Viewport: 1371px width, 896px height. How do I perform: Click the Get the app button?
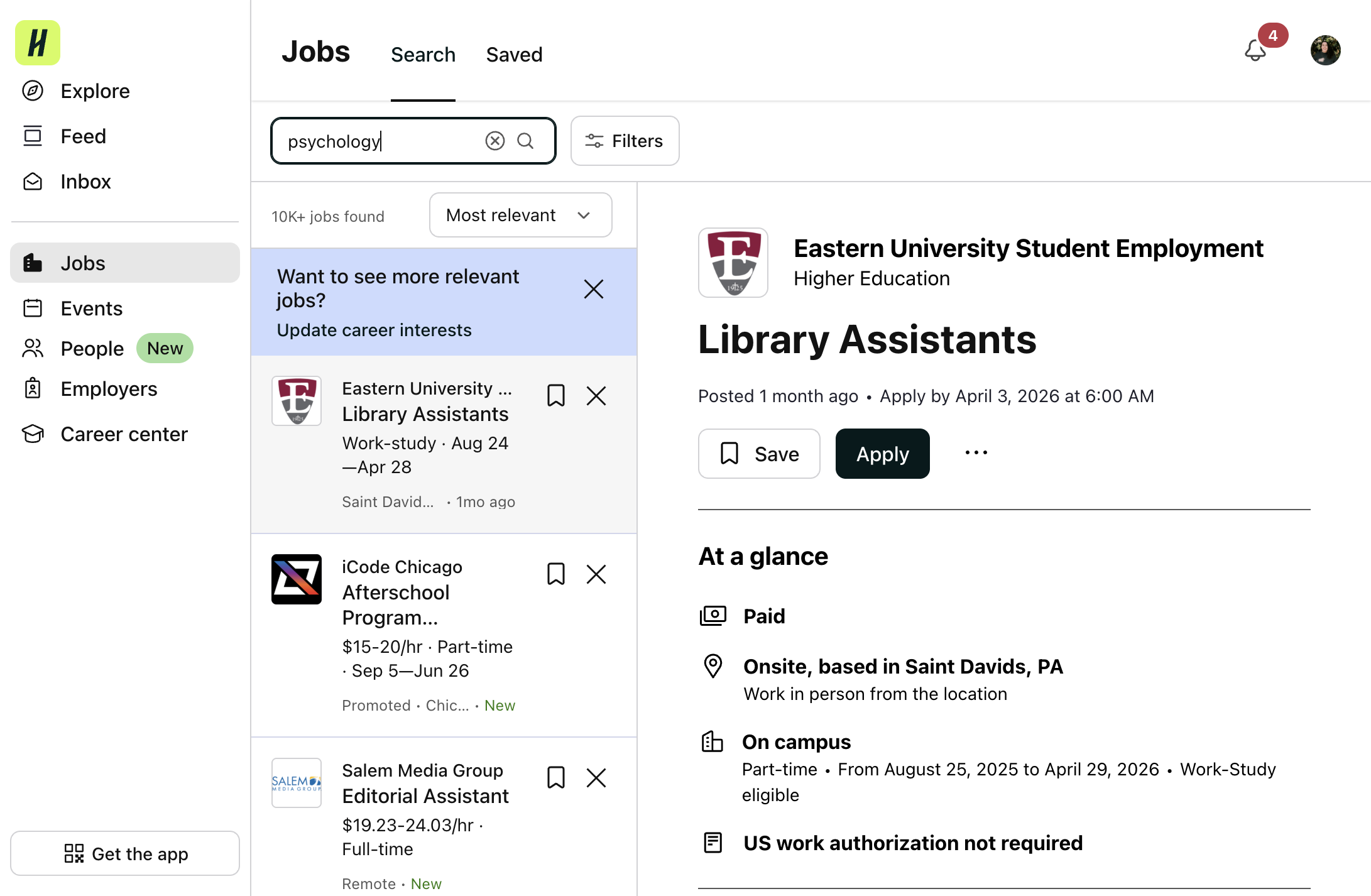pyautogui.click(x=125, y=854)
